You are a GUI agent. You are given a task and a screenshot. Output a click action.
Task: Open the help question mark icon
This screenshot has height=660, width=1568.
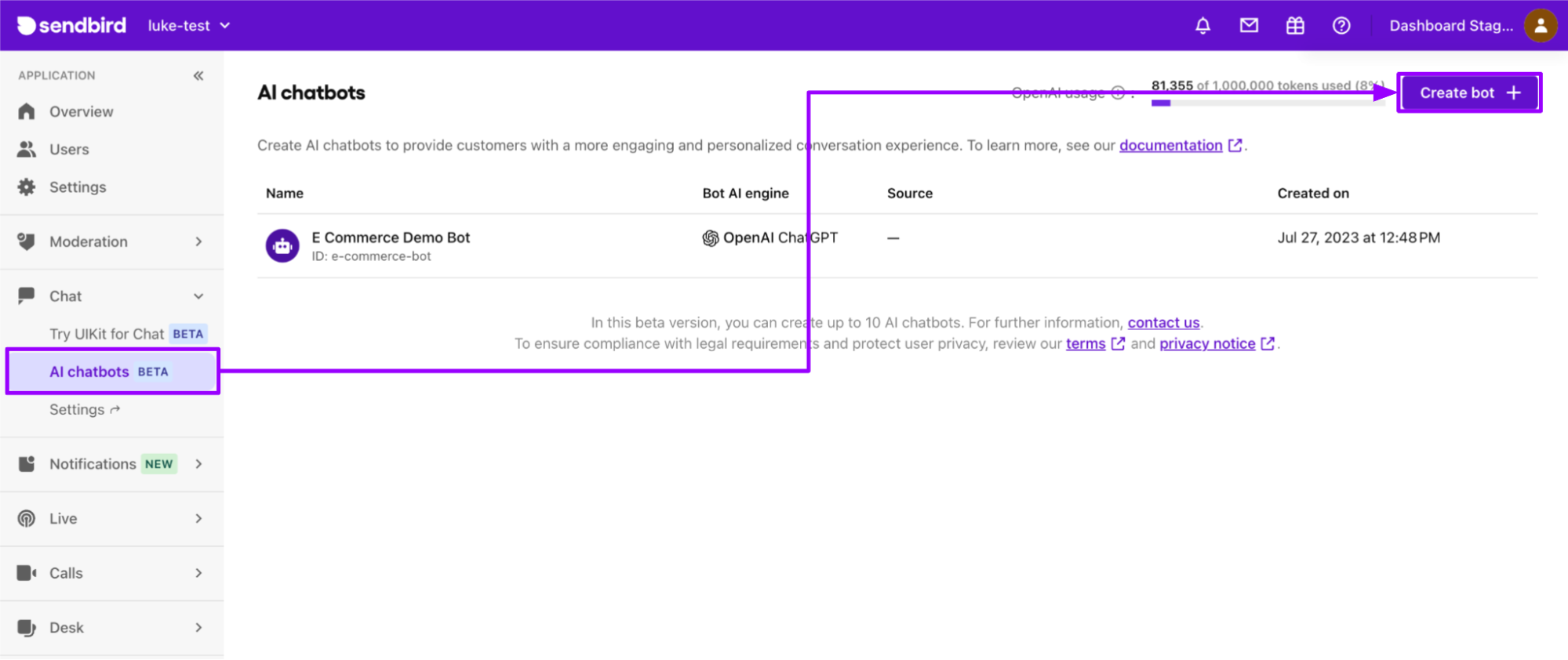pyautogui.click(x=1341, y=25)
